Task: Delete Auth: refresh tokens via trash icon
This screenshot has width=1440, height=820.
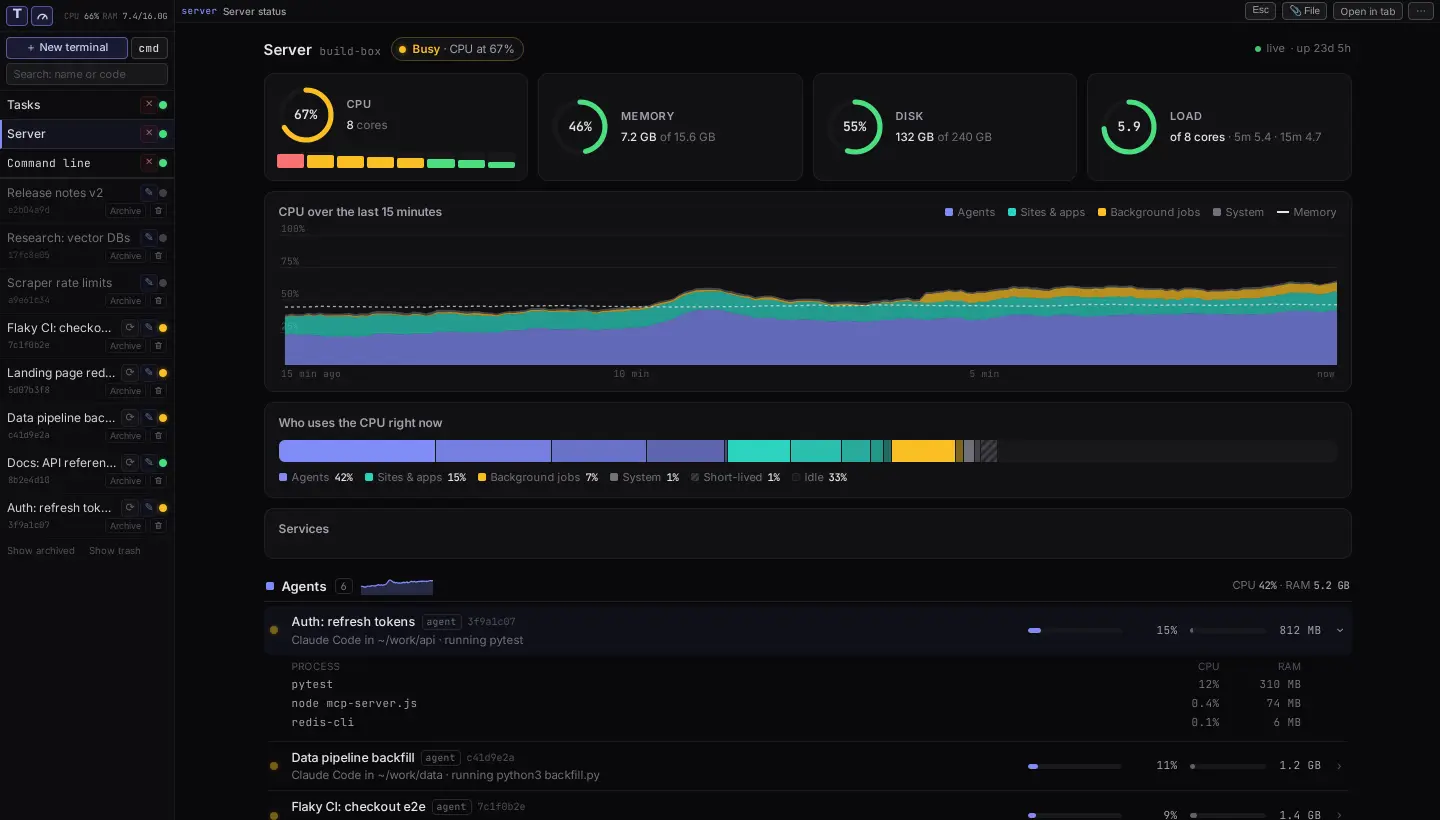Action: coord(157,526)
